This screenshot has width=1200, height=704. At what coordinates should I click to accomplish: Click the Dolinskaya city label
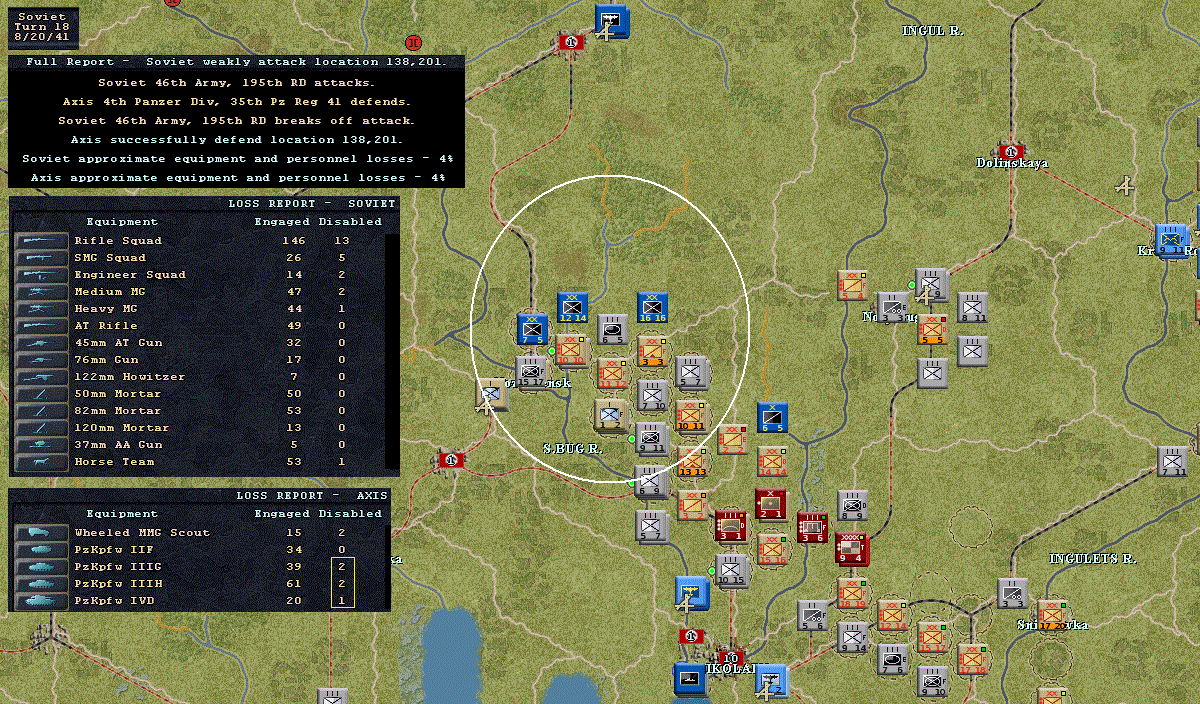coord(1012,162)
